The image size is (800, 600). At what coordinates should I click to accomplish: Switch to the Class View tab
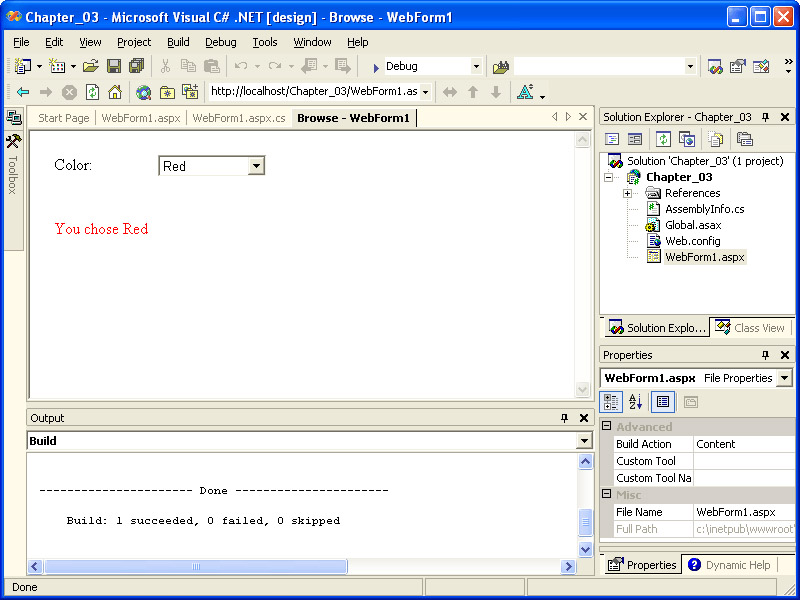750,327
